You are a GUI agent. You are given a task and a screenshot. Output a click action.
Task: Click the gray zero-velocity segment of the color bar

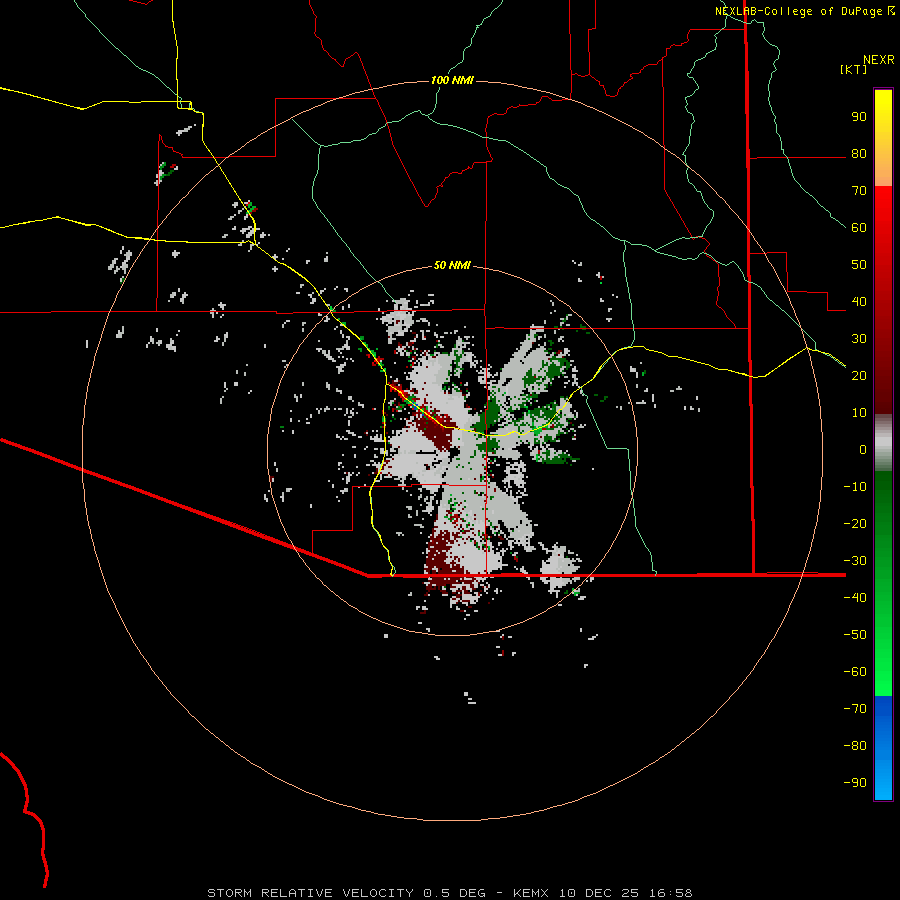click(883, 443)
